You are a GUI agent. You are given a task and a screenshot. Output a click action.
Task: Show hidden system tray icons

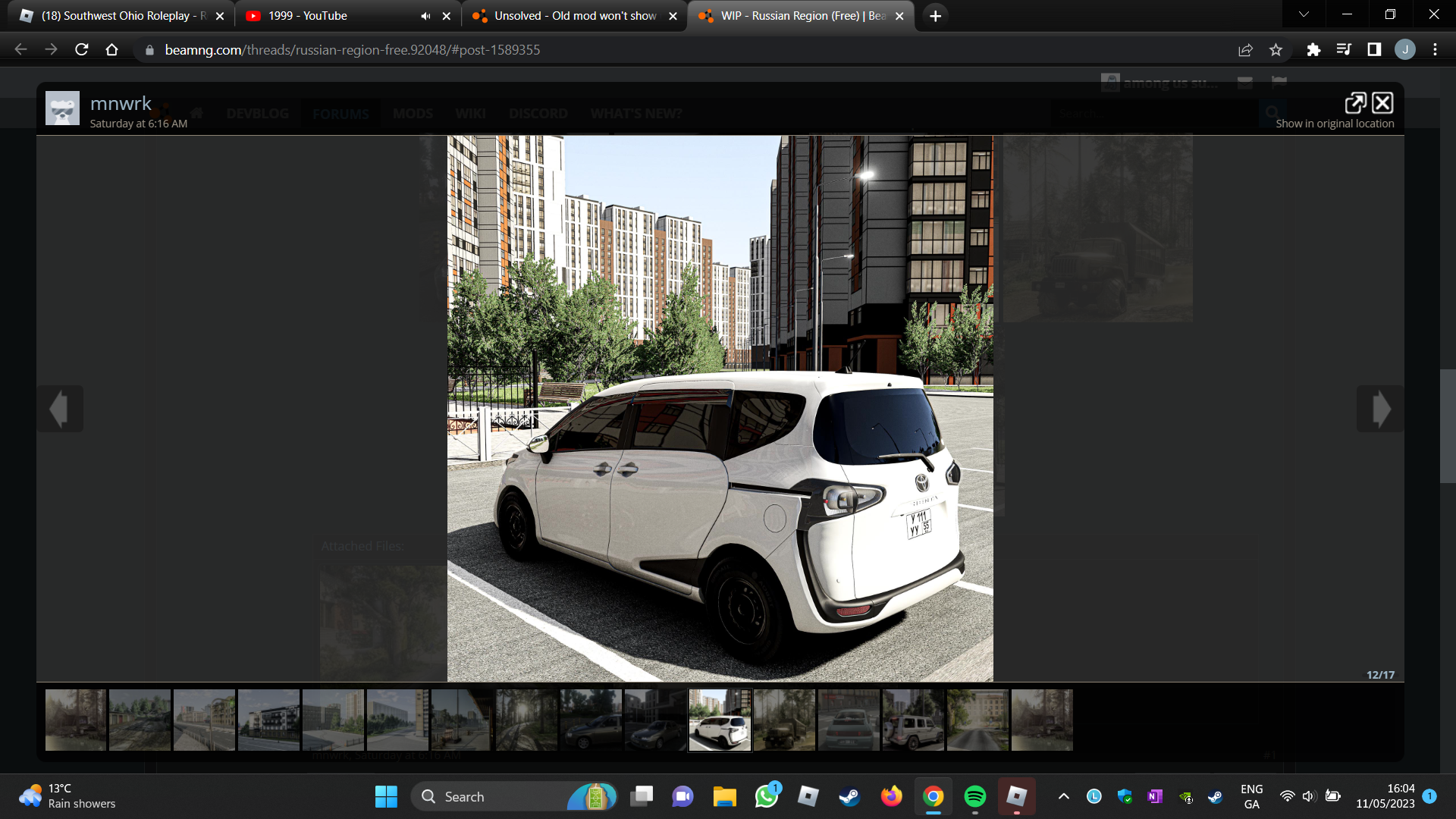pyautogui.click(x=1063, y=796)
